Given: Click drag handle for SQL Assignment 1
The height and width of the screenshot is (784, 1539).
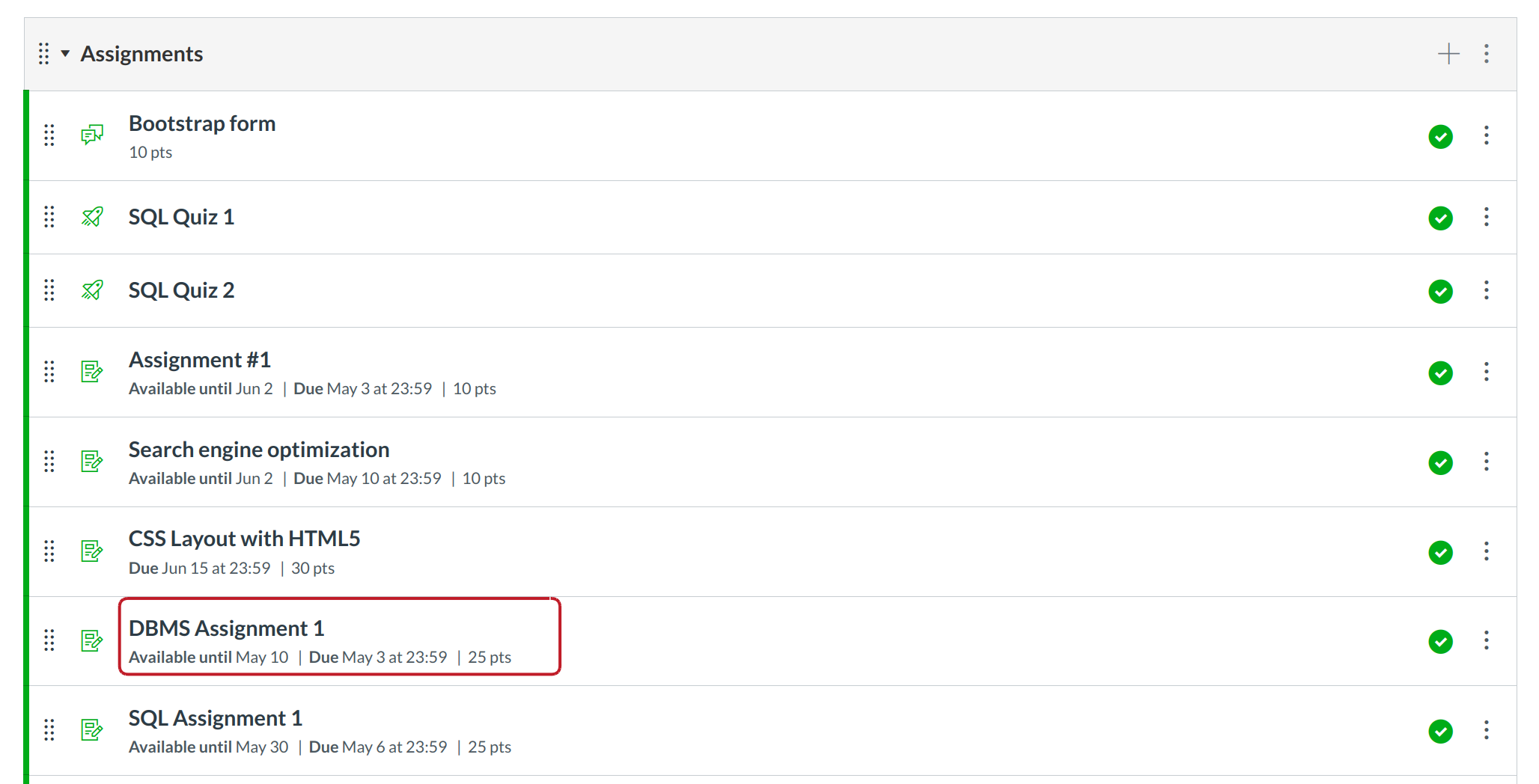Looking at the screenshot, I should point(49,730).
